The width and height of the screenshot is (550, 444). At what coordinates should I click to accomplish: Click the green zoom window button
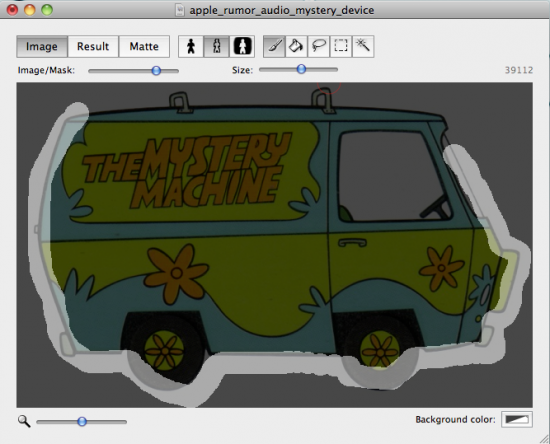(x=47, y=10)
